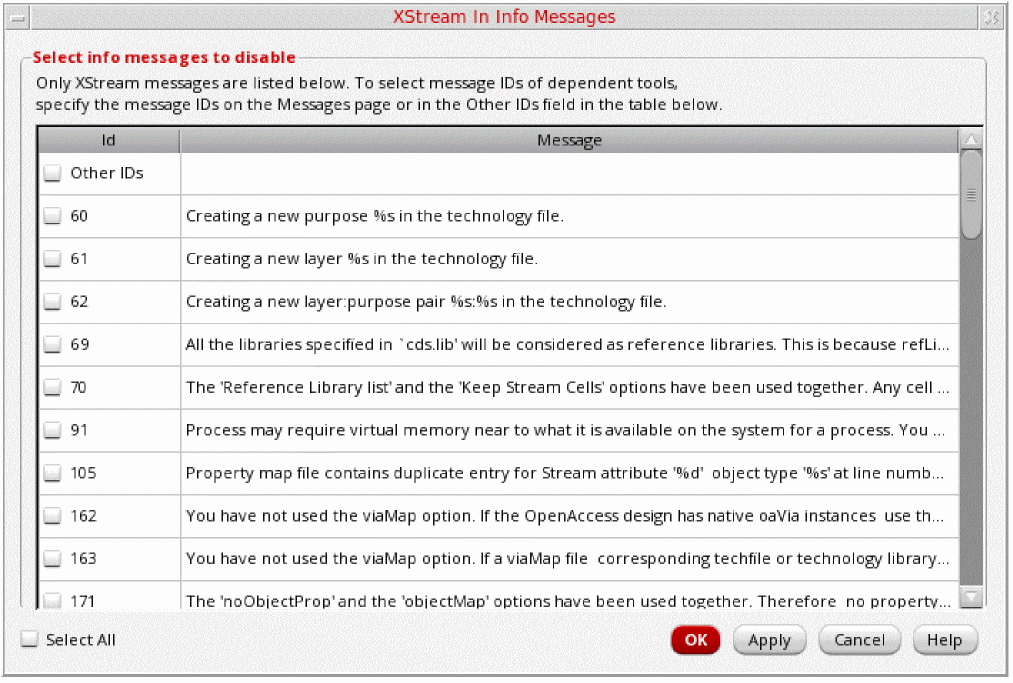Screen dimensions: 1013x683
Task: Select 'If a viaMap file corresponding techfile' message
Action: point(569,559)
